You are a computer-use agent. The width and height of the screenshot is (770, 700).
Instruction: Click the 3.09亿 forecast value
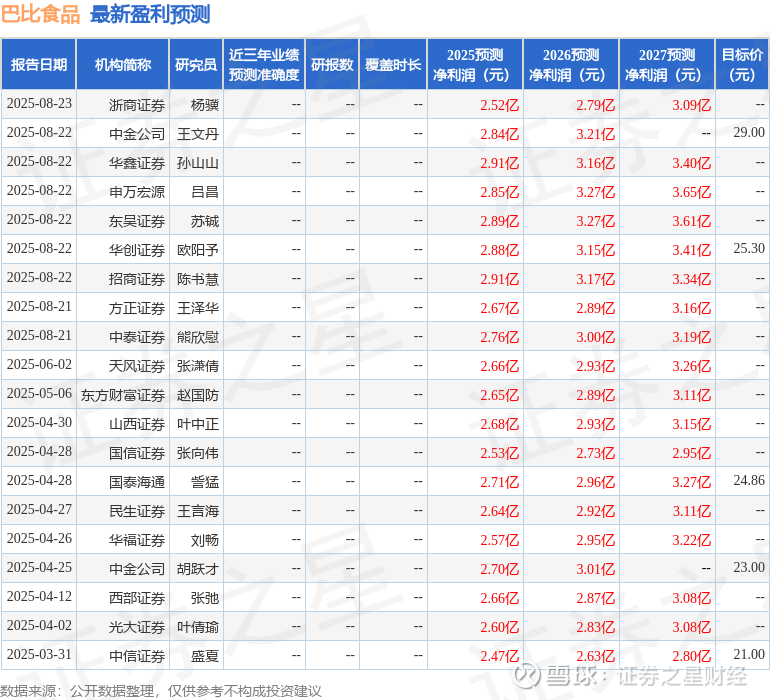(x=691, y=105)
